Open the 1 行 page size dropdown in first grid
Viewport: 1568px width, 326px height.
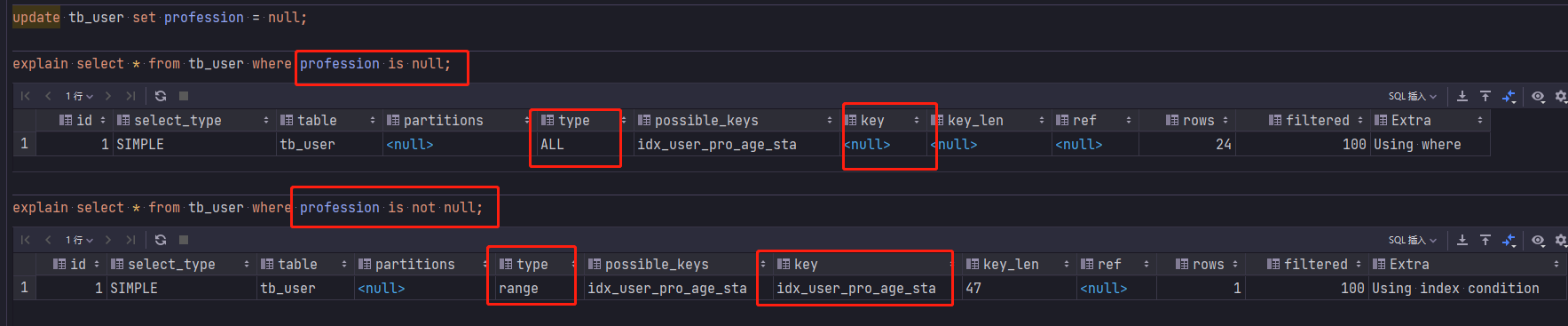click(x=79, y=96)
